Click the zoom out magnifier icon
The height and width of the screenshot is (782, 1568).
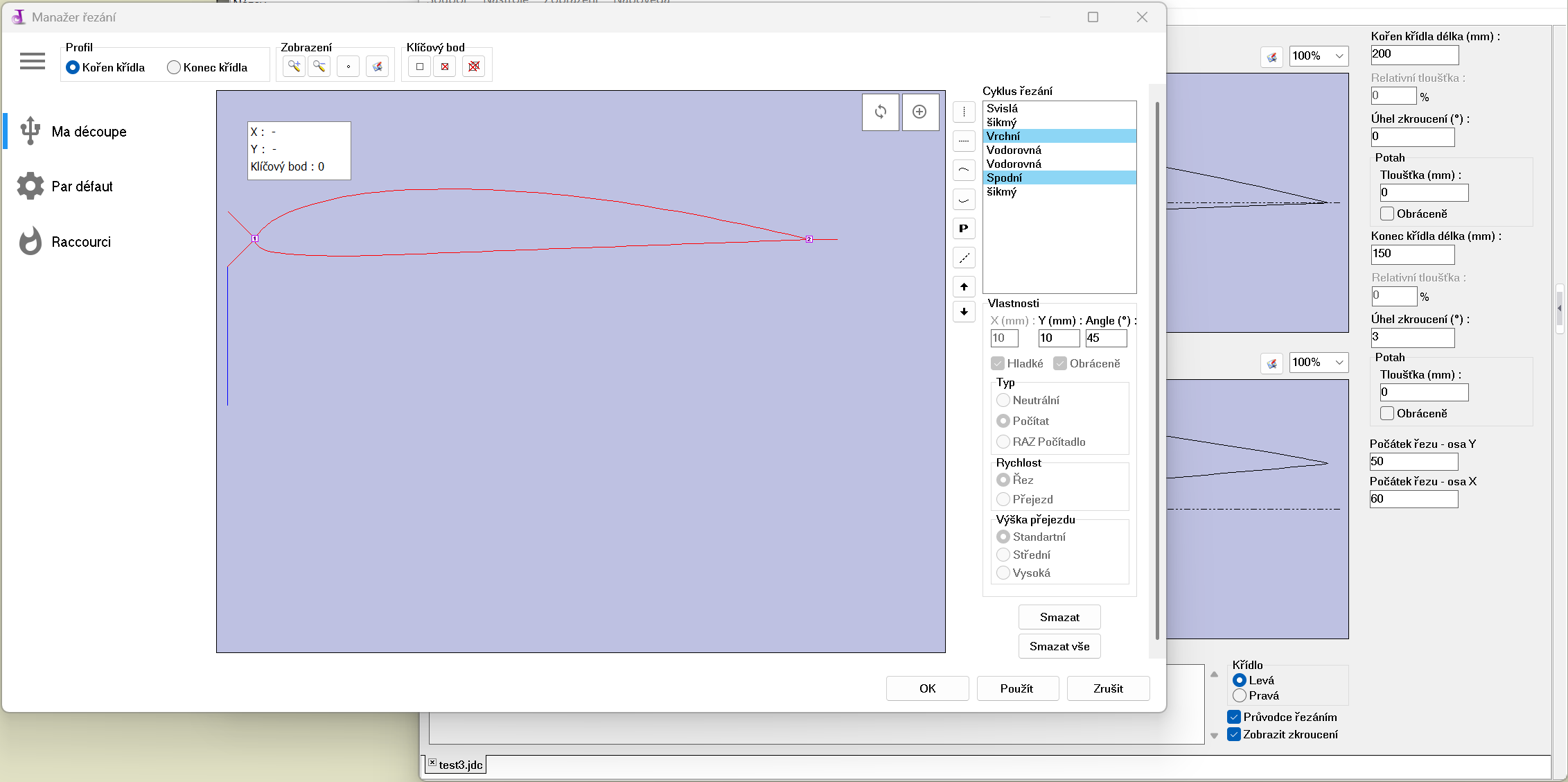pos(319,67)
